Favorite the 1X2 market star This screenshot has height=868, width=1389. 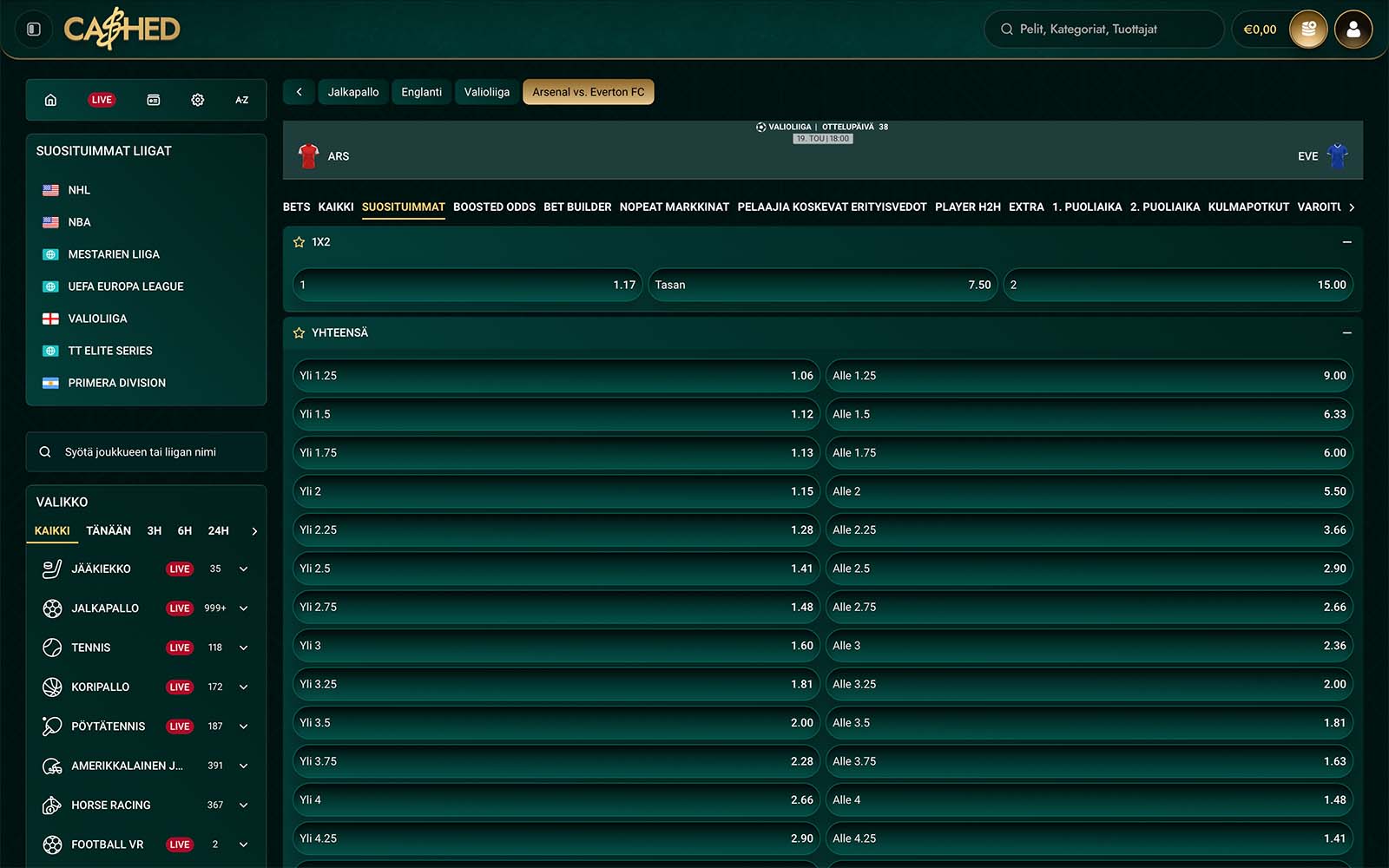tap(299, 242)
